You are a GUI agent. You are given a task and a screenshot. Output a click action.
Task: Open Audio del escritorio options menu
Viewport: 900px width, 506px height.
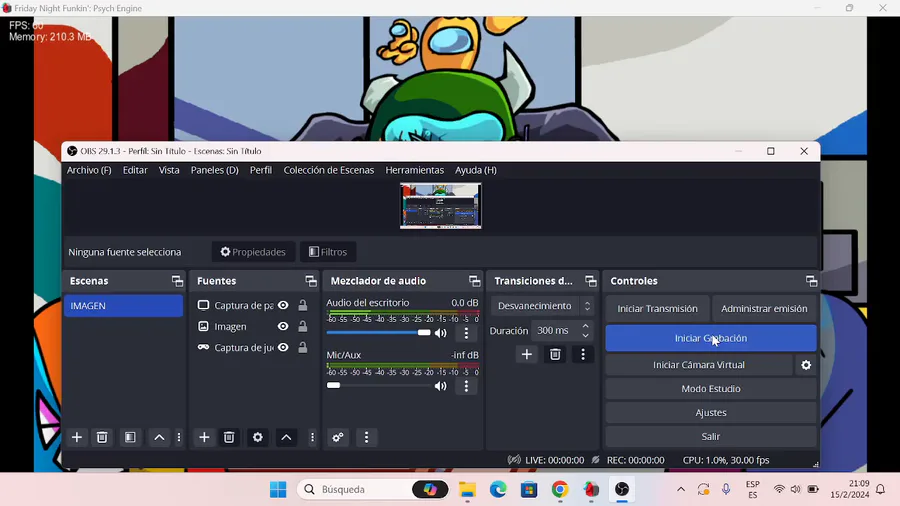click(466, 333)
